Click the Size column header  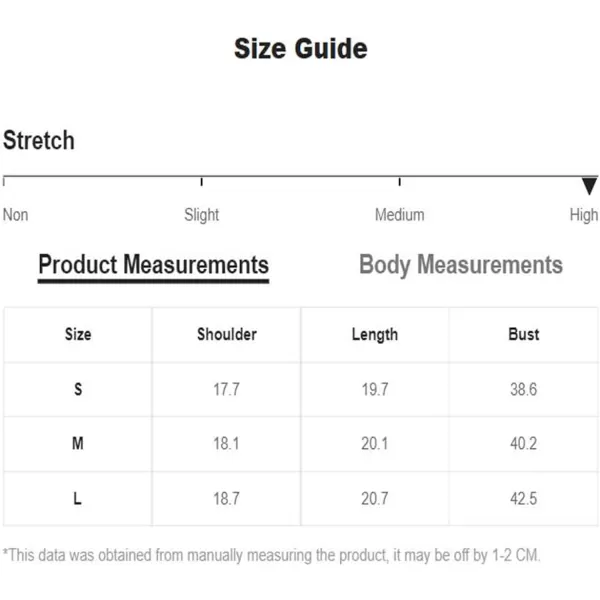(78, 335)
